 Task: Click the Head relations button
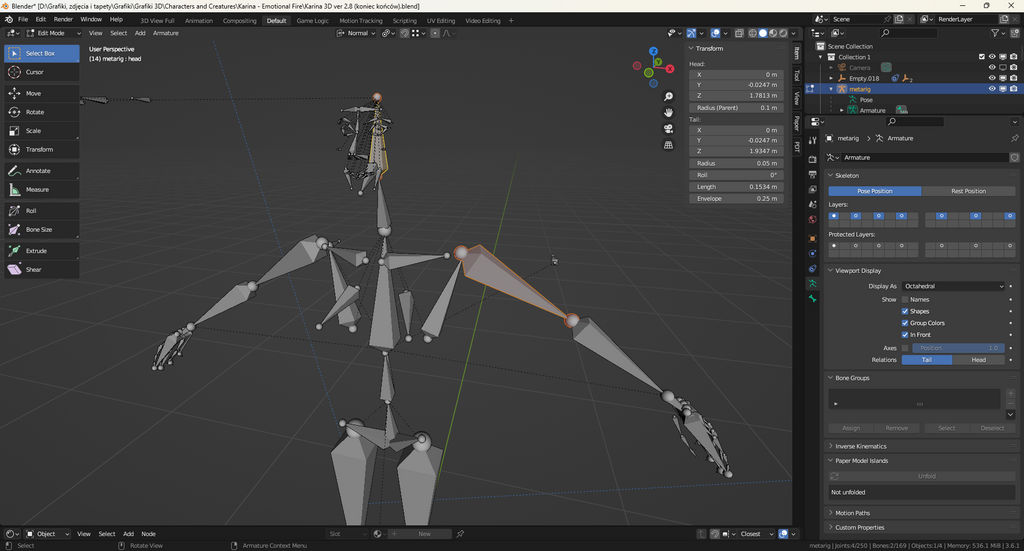[978, 360]
